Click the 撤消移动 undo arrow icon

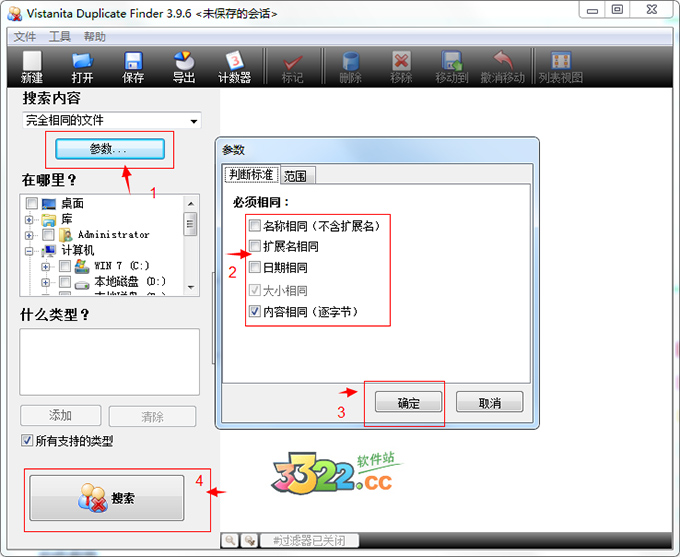(x=503, y=61)
